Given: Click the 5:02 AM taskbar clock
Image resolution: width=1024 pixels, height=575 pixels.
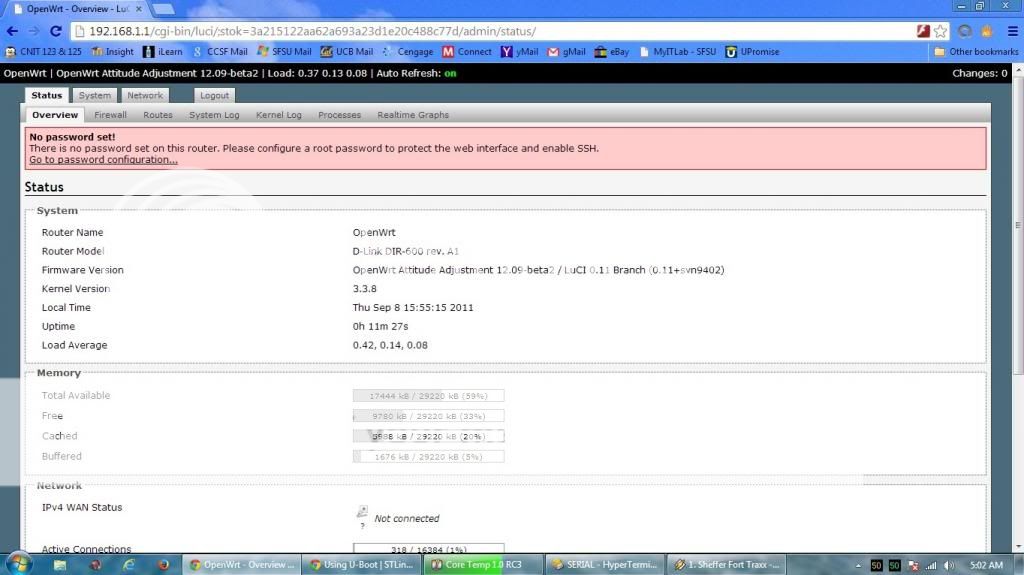Looking at the screenshot, I should click(986, 565).
